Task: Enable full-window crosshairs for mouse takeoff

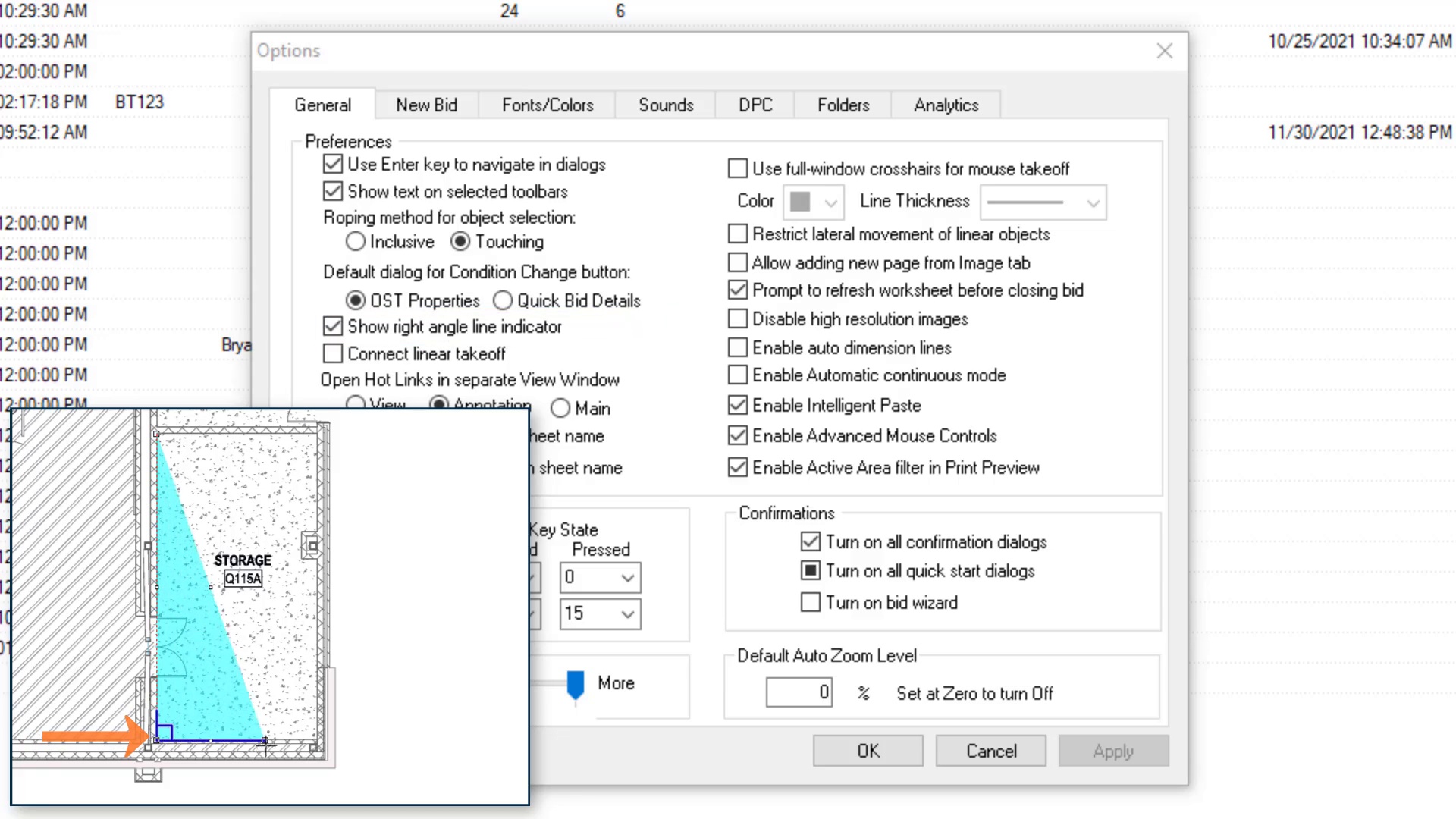Action: point(737,168)
